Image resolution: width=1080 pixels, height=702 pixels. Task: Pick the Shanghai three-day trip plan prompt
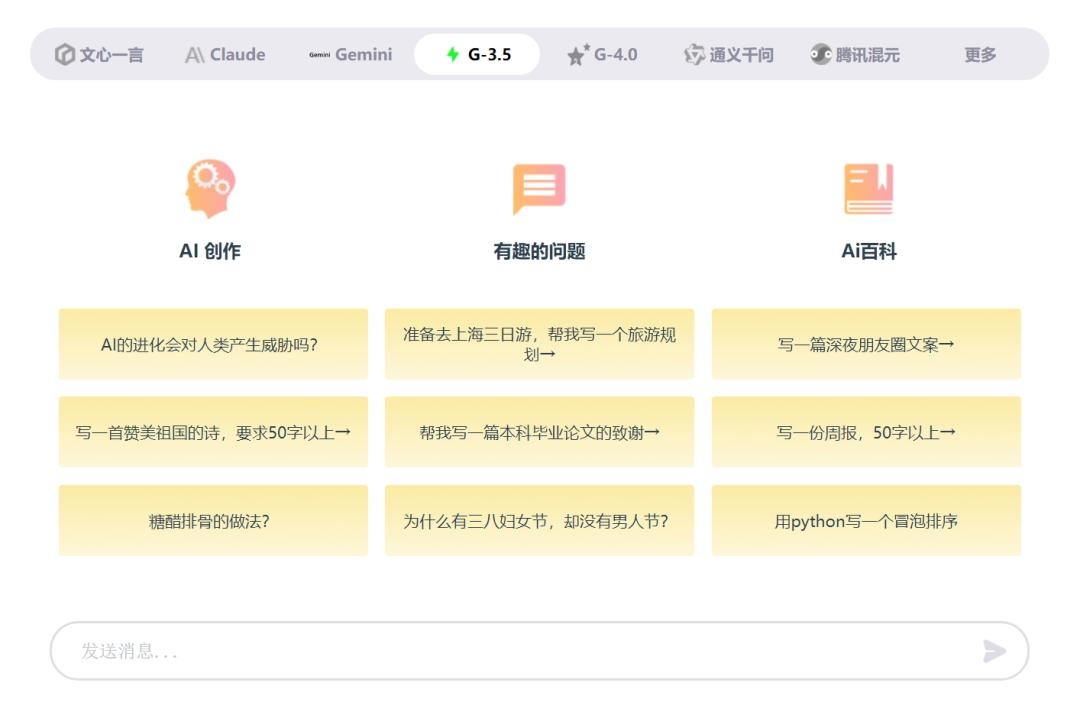click(539, 345)
